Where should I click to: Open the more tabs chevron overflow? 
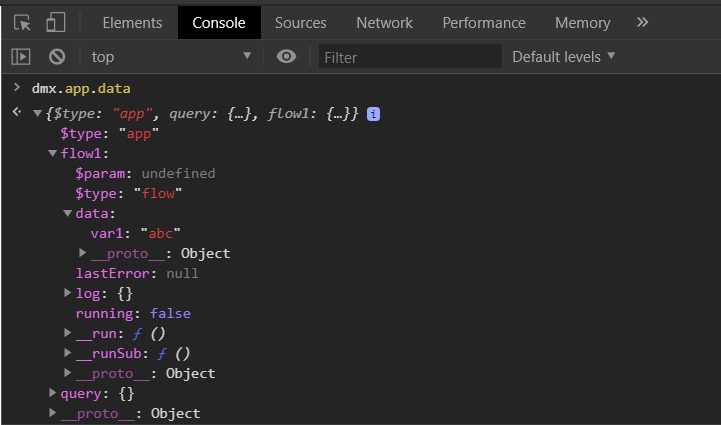point(642,22)
